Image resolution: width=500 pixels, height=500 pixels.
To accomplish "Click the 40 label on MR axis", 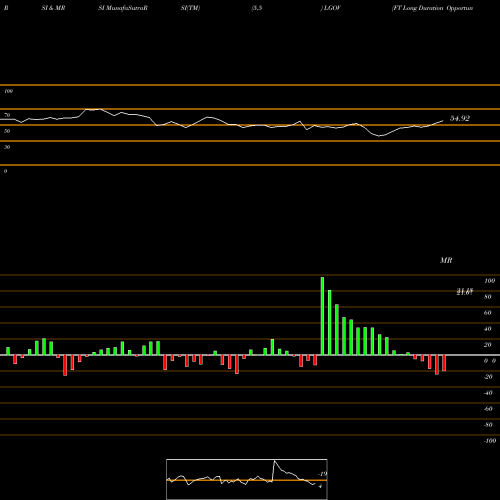I will coord(488,329).
